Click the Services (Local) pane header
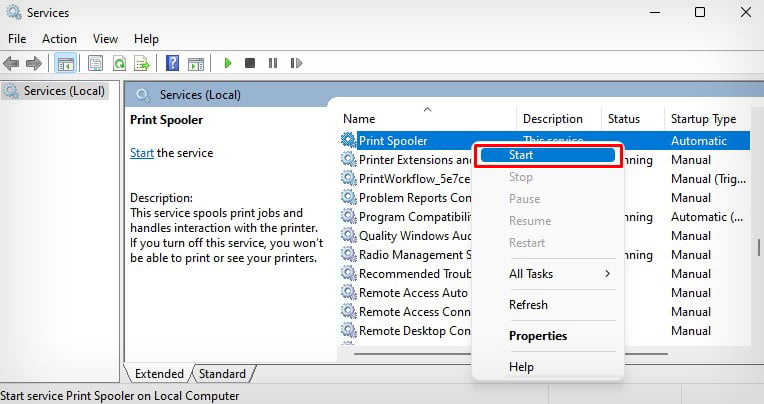This screenshot has height=404, width=764. click(x=200, y=95)
